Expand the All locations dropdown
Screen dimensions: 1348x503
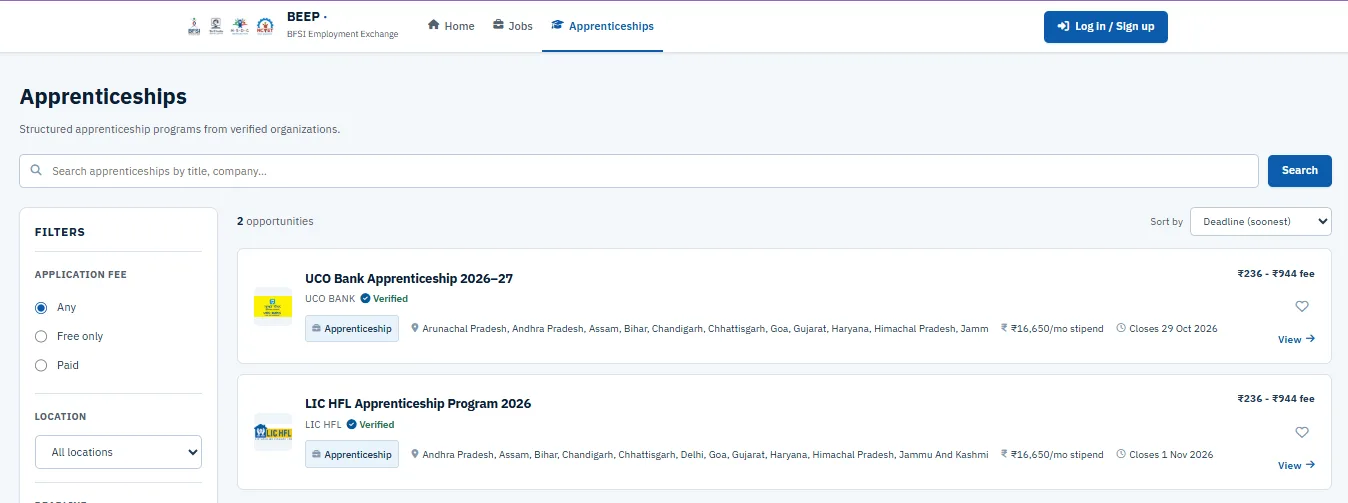pos(118,452)
